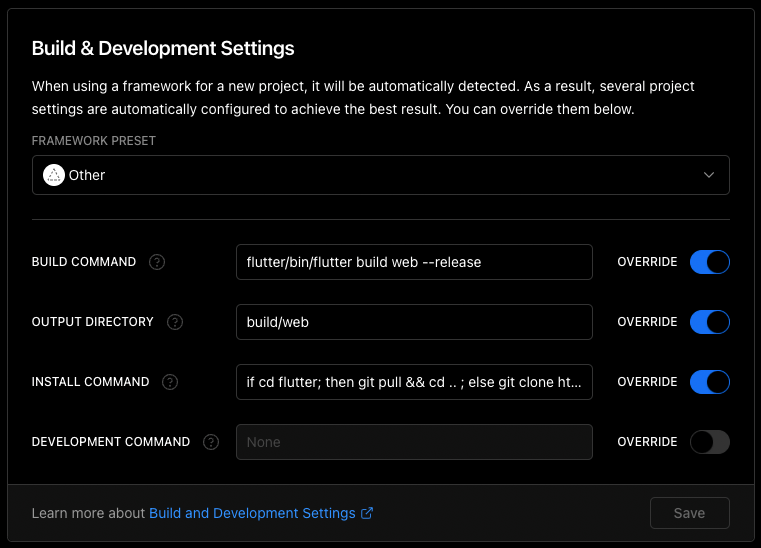Image resolution: width=761 pixels, height=548 pixels.
Task: Click the OVERRIDE label beside Install Command
Action: (x=647, y=382)
